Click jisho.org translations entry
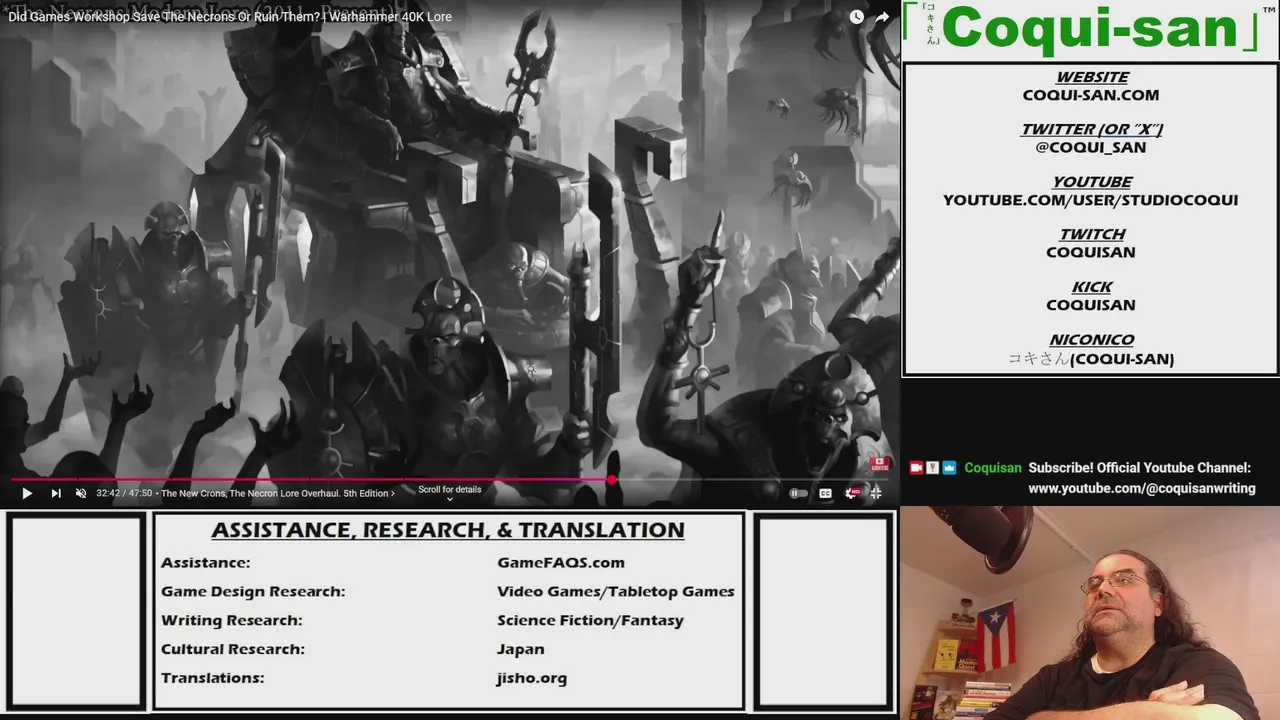The width and height of the screenshot is (1280, 720). [532, 678]
